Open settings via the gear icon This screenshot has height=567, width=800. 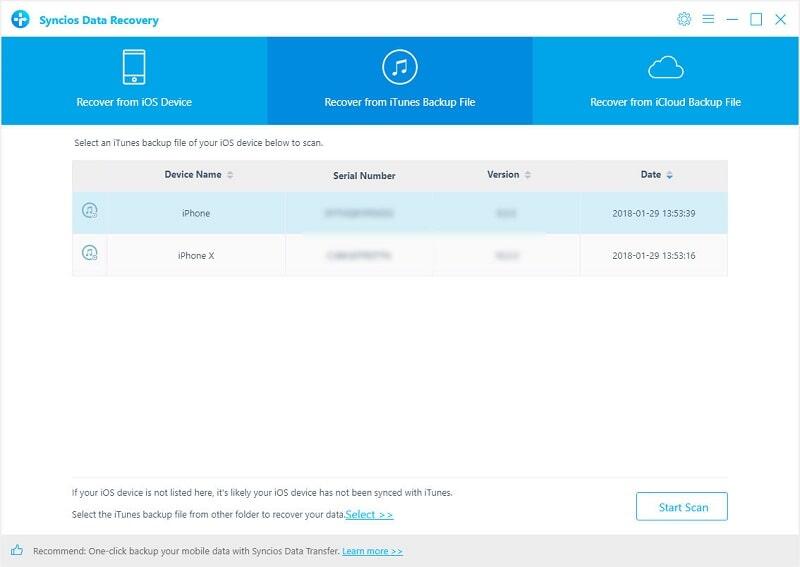pos(684,19)
